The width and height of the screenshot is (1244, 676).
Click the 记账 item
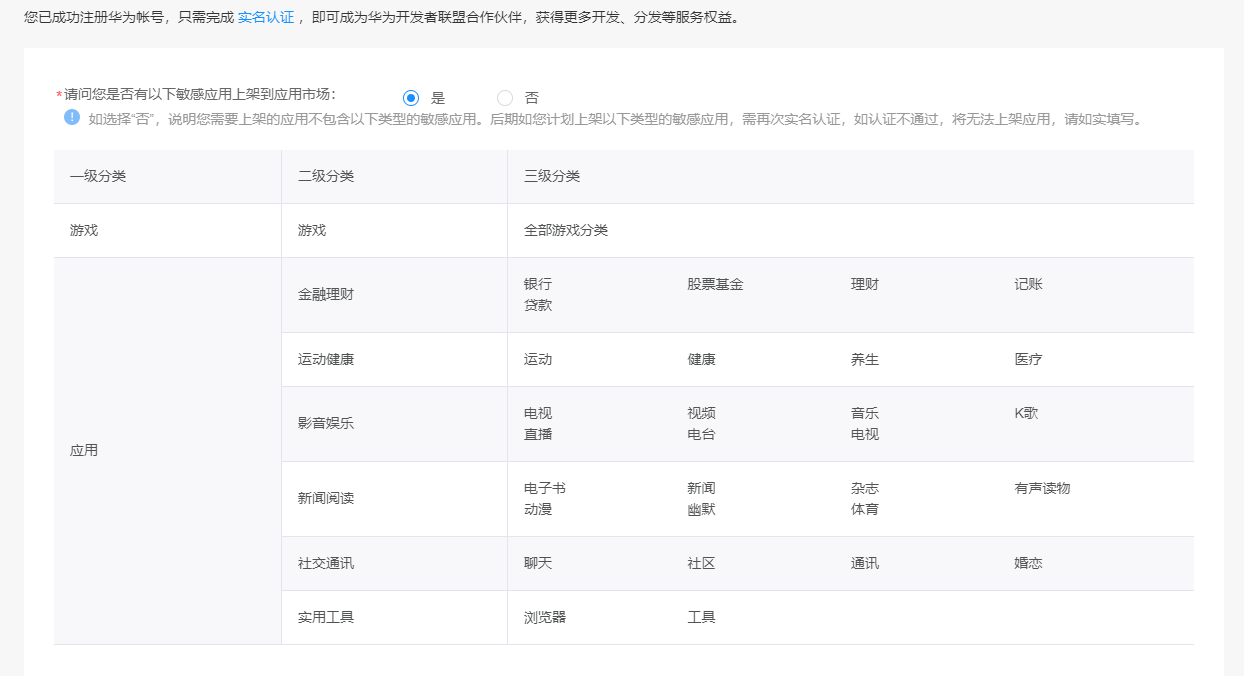coord(1028,284)
